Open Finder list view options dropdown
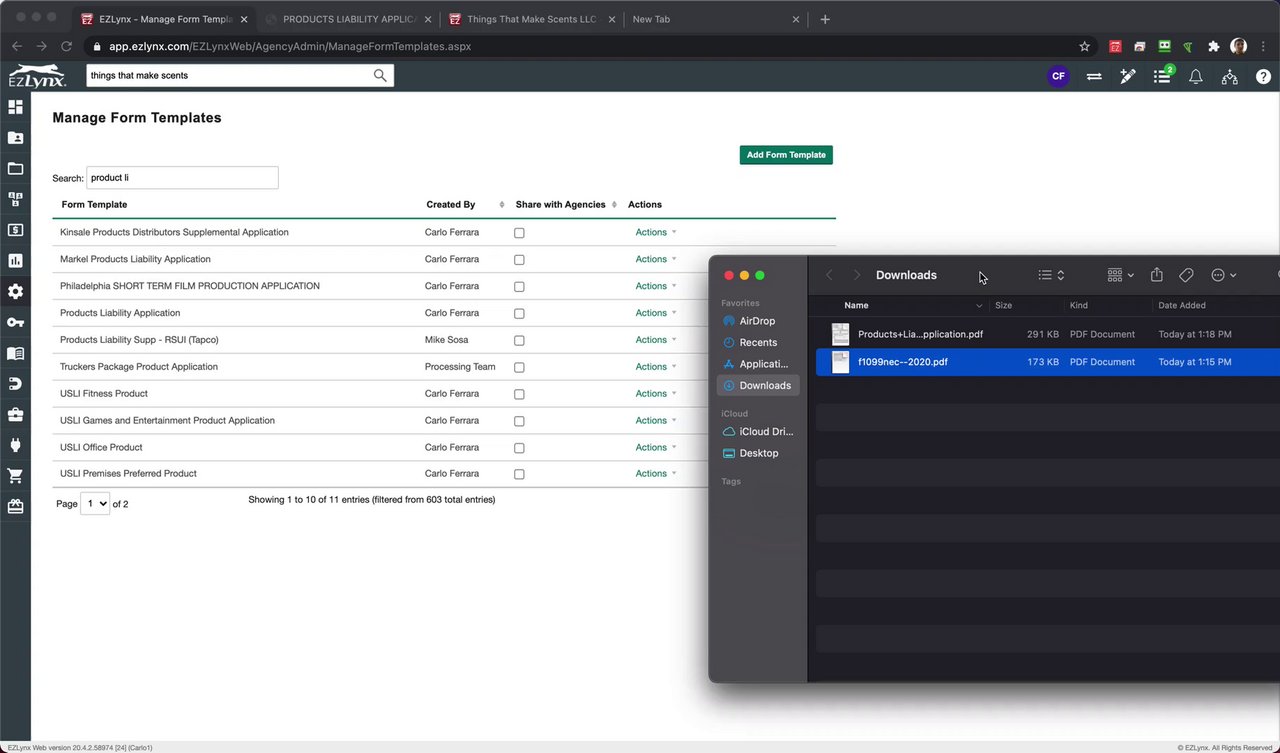1280x753 pixels. [x=1051, y=275]
